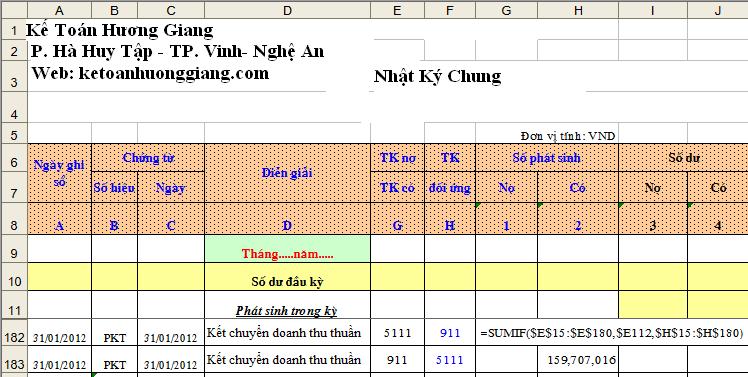Select column E header
Image resolution: width=748 pixels, height=377 pixels.
397,10
